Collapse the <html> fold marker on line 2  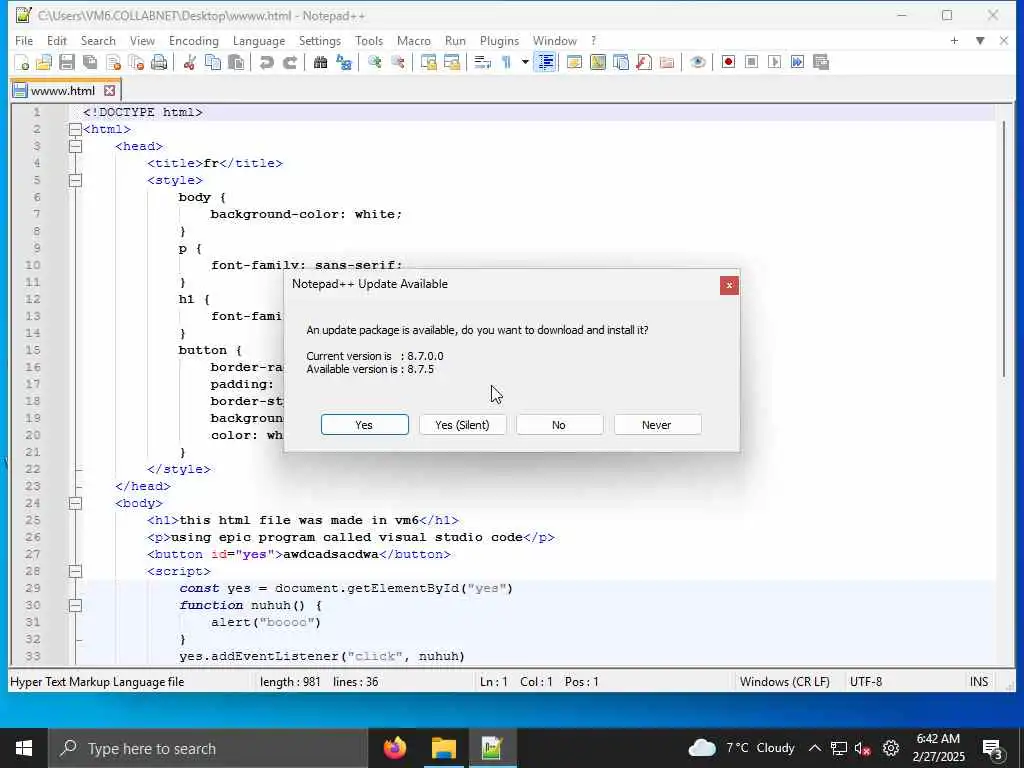(x=75, y=129)
